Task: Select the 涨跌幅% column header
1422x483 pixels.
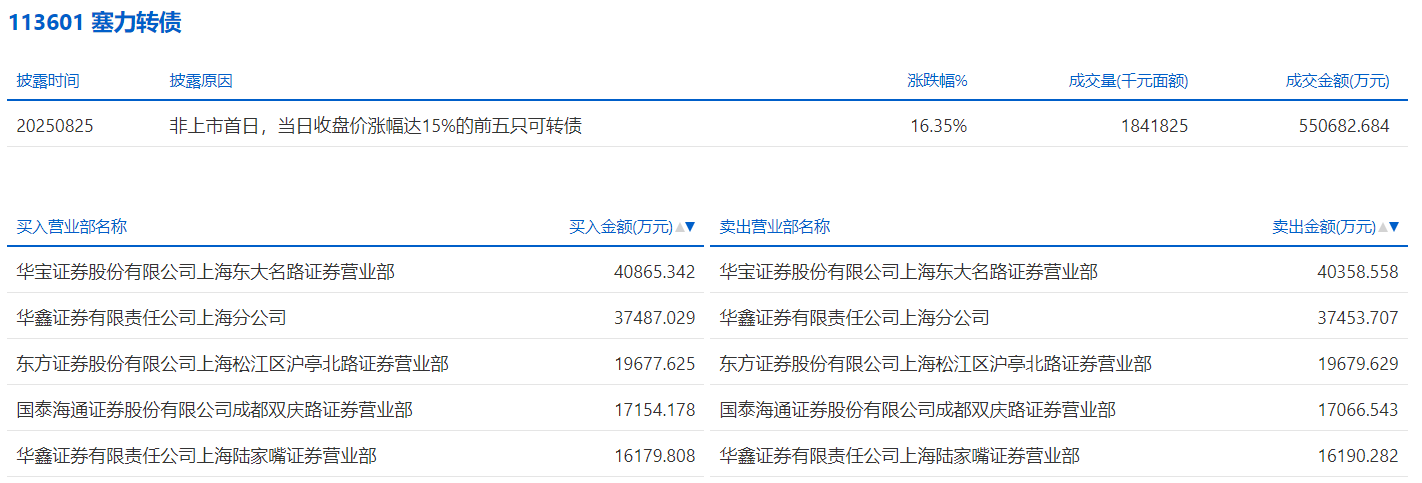Action: [x=937, y=81]
